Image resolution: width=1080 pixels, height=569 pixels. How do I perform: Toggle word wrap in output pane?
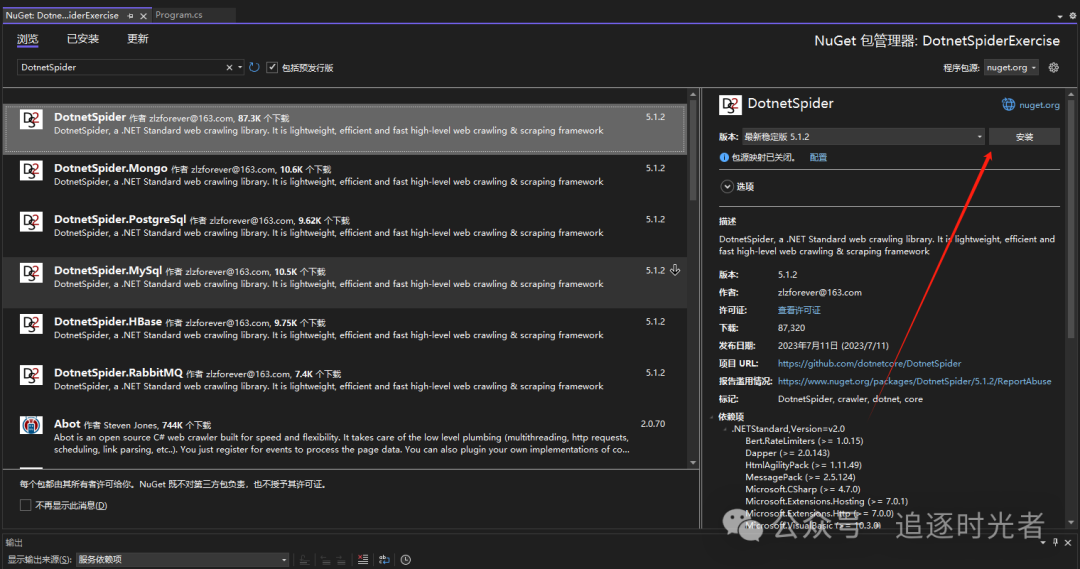(x=384, y=559)
